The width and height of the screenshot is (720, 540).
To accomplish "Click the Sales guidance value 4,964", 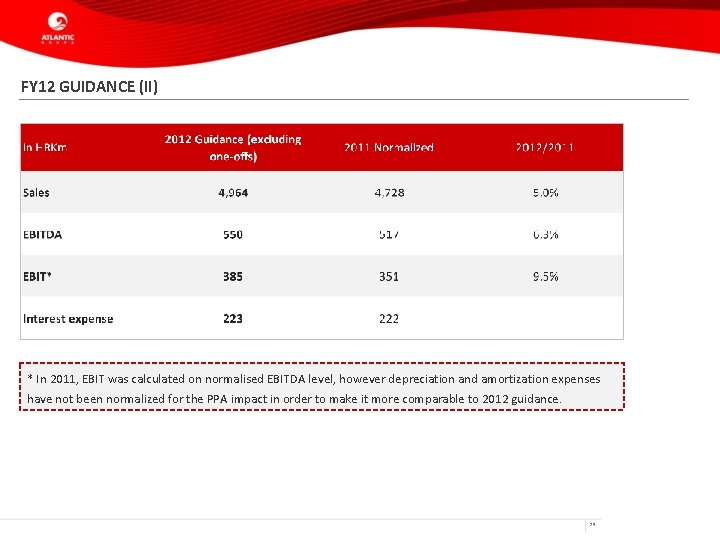I will [x=233, y=192].
